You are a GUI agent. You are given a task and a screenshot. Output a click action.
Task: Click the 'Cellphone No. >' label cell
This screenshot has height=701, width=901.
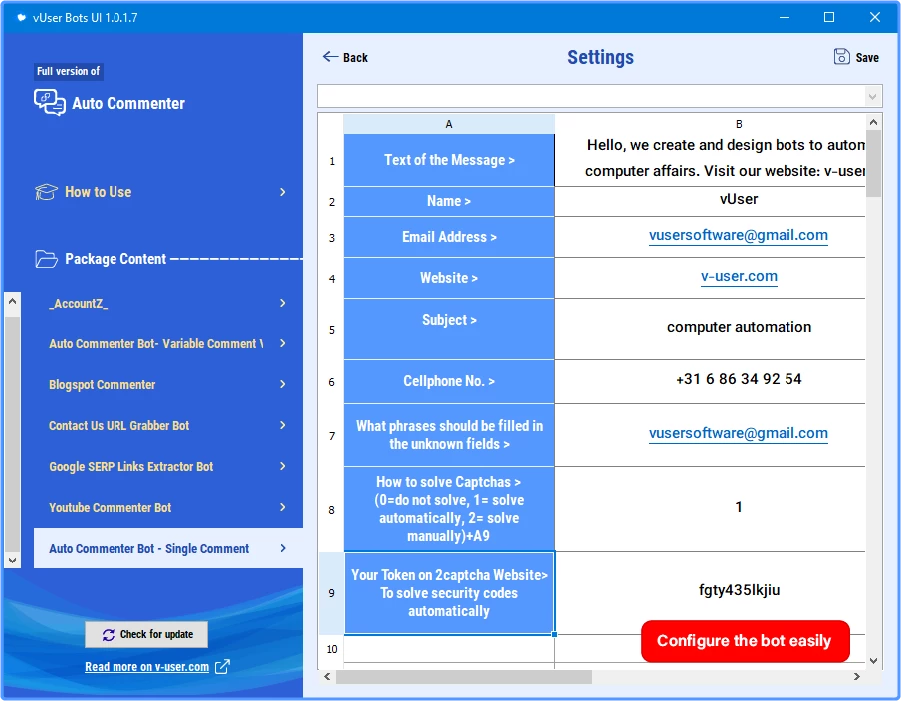click(x=449, y=382)
